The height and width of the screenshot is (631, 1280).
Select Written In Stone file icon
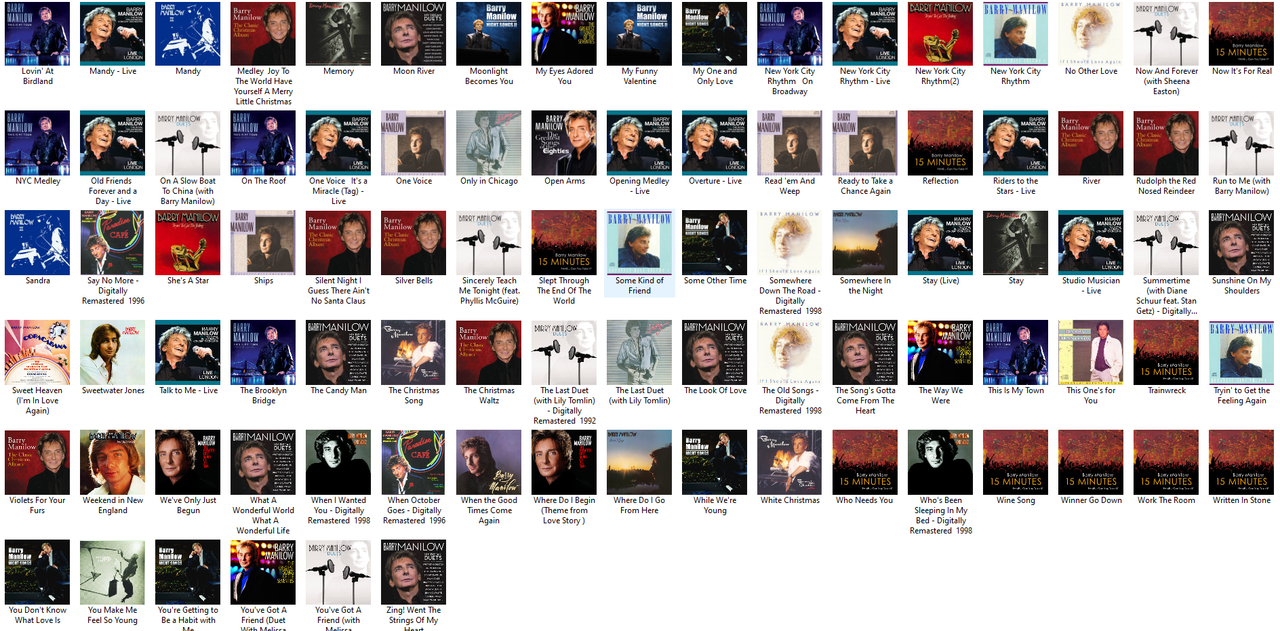[x=1241, y=463]
